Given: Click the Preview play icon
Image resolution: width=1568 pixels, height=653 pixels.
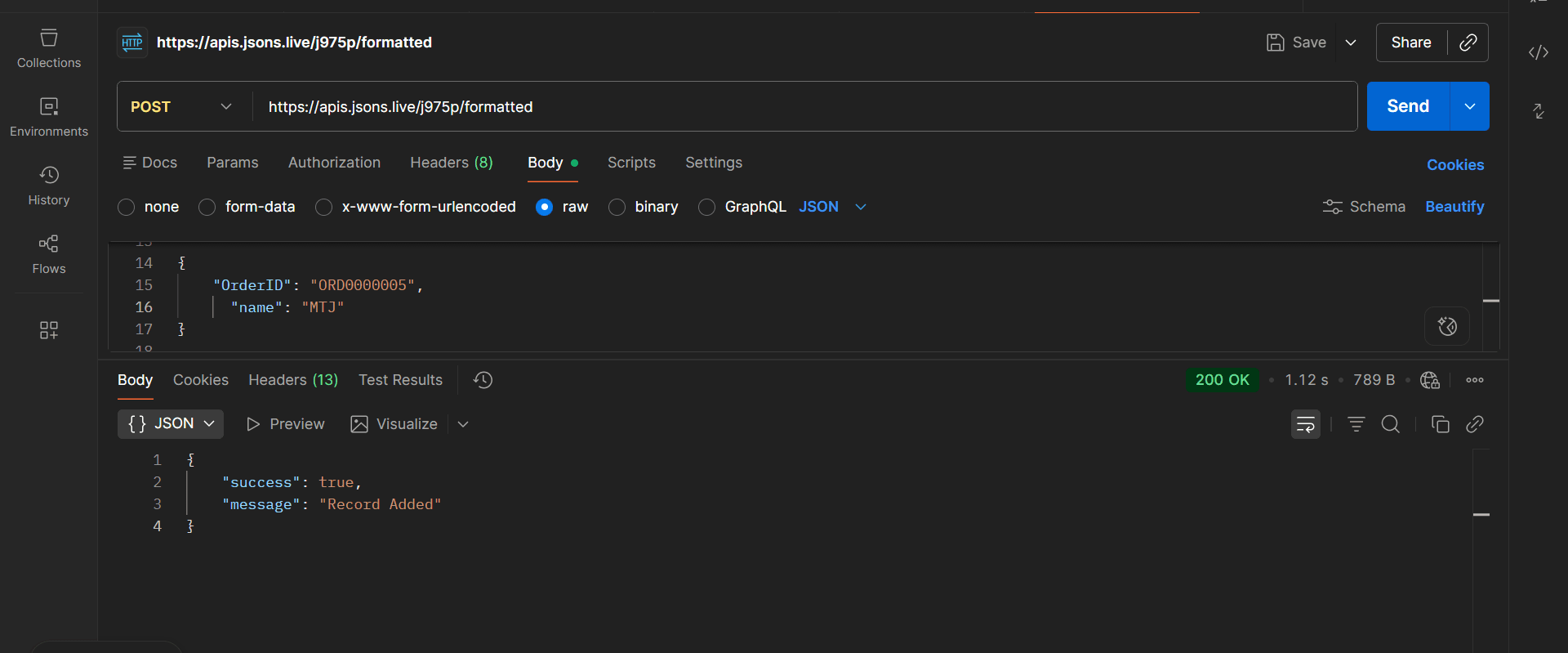Looking at the screenshot, I should (253, 424).
